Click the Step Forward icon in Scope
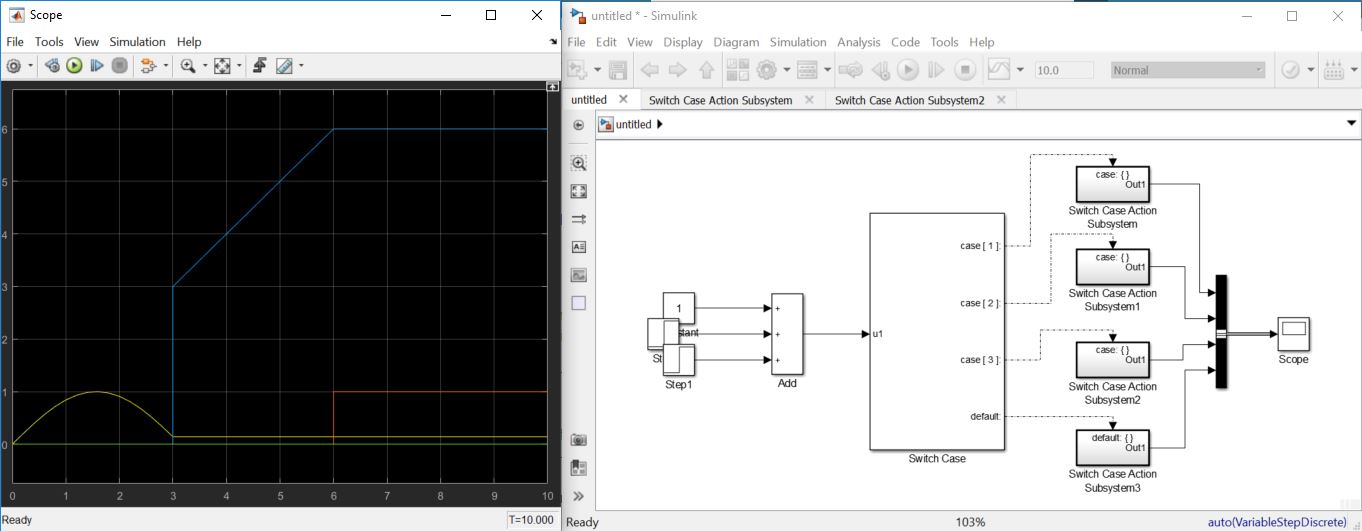 click(97, 66)
